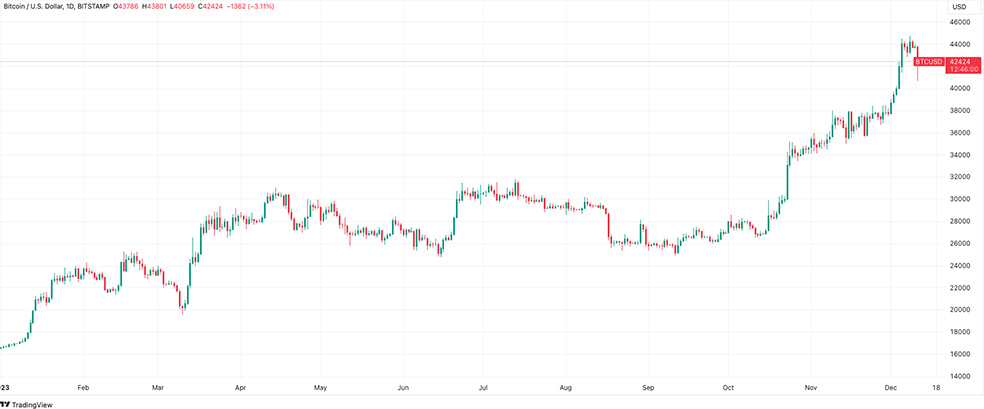Click the 18 date label on time axis
Image resolution: width=984 pixels, height=409 pixels.
(x=933, y=386)
